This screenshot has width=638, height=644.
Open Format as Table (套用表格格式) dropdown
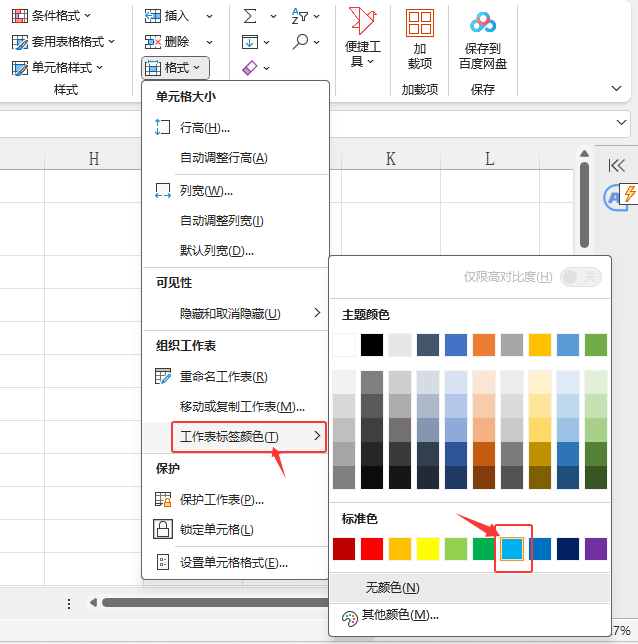tap(63, 42)
